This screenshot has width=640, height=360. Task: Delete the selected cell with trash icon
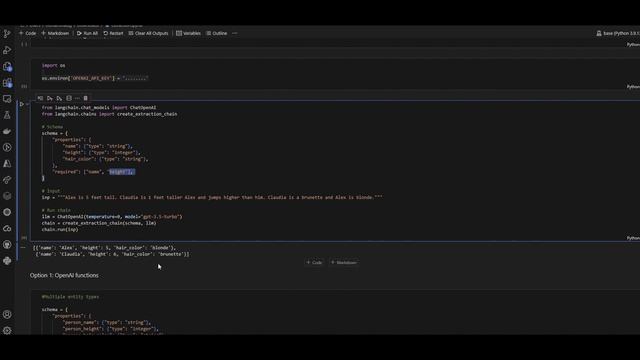pyautogui.click(x=86, y=98)
